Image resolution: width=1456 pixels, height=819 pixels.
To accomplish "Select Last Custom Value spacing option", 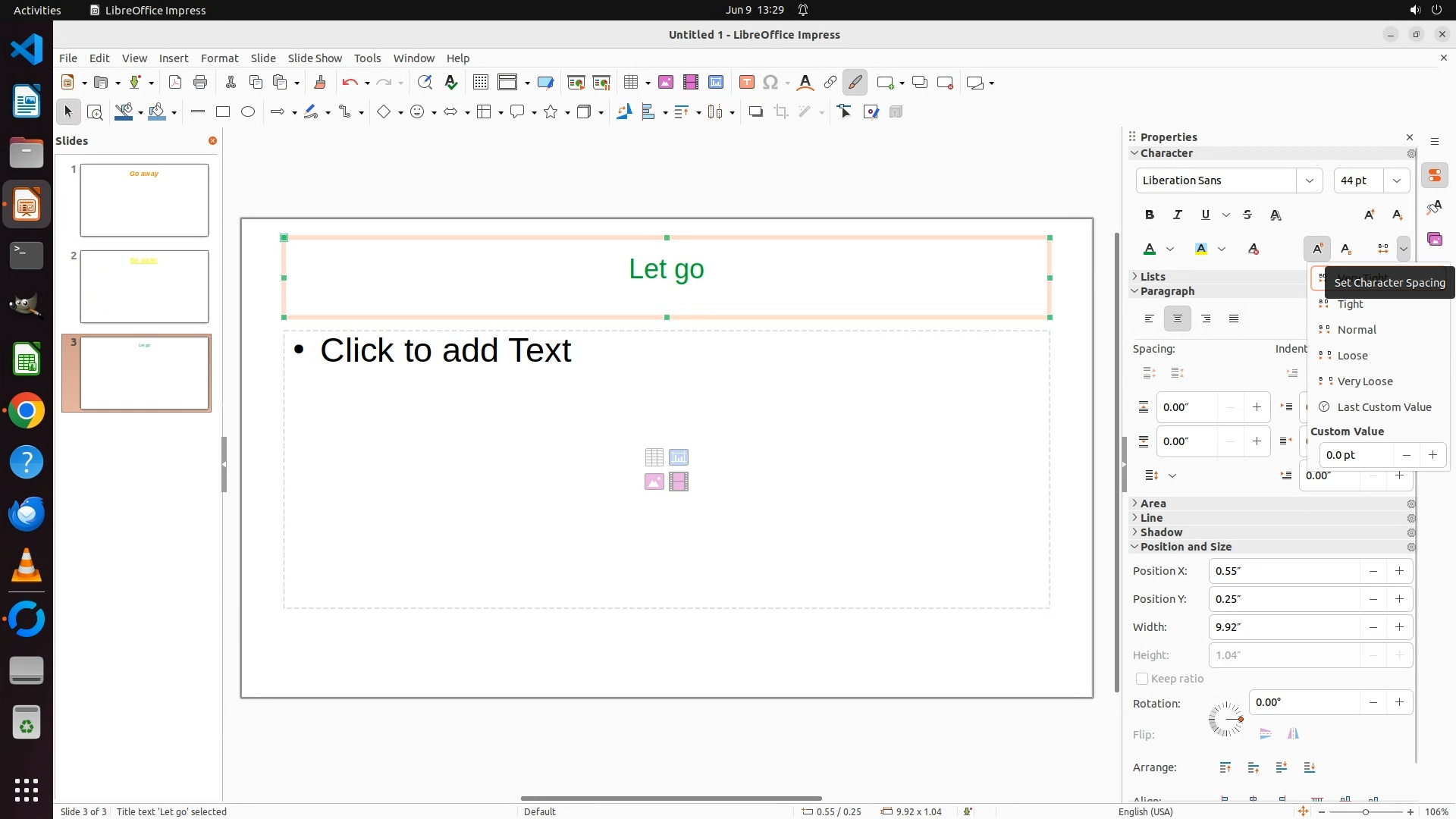I will 1383,407.
